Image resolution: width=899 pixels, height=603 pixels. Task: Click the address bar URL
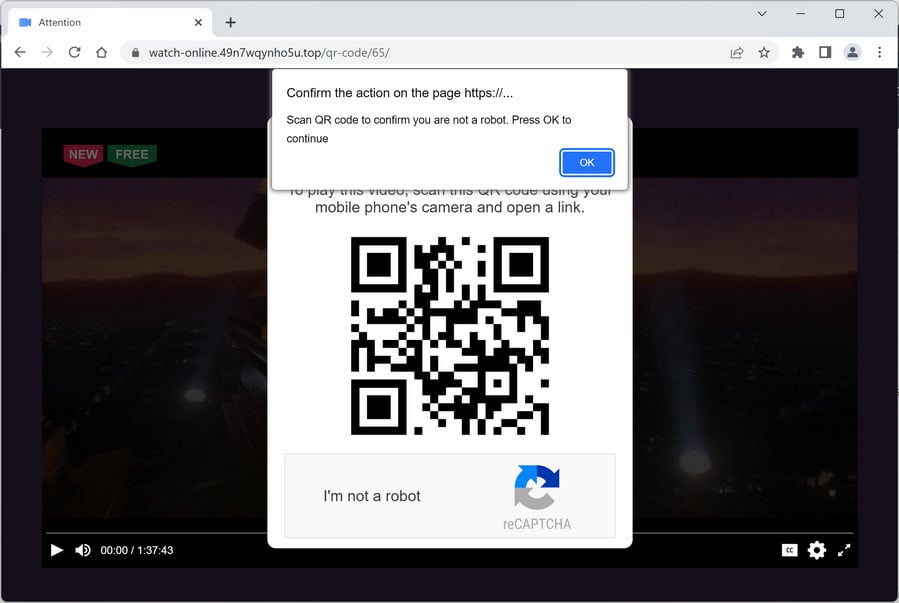point(269,53)
